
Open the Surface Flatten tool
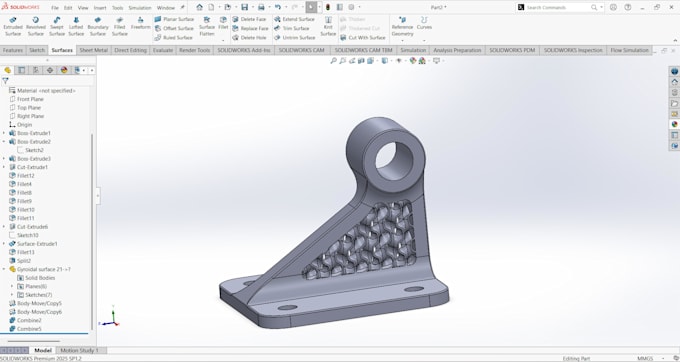pyautogui.click(x=207, y=26)
